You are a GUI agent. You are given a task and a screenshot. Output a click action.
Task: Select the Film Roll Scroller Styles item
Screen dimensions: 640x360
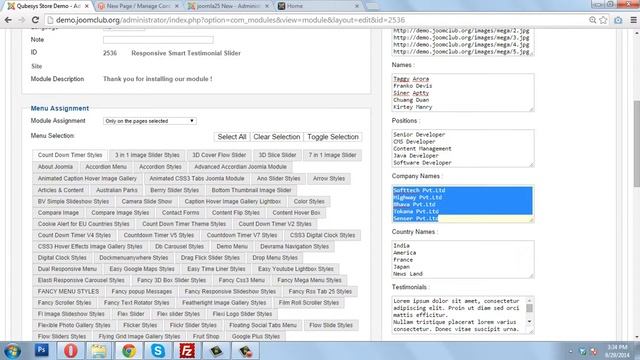309,302
